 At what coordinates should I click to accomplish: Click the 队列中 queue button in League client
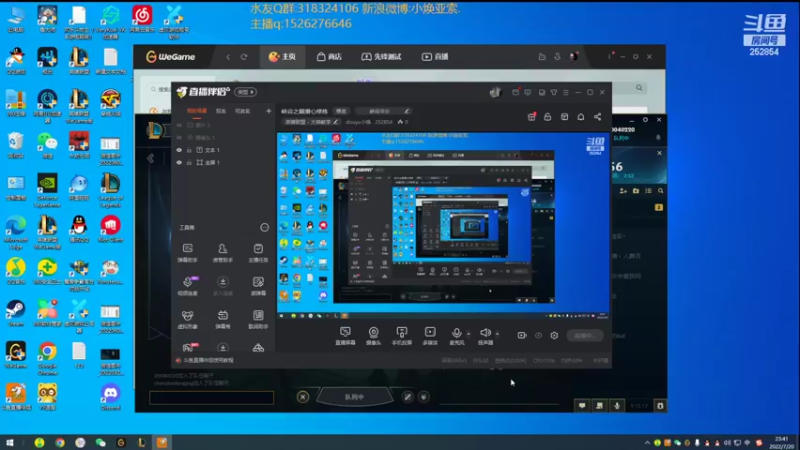(354, 397)
